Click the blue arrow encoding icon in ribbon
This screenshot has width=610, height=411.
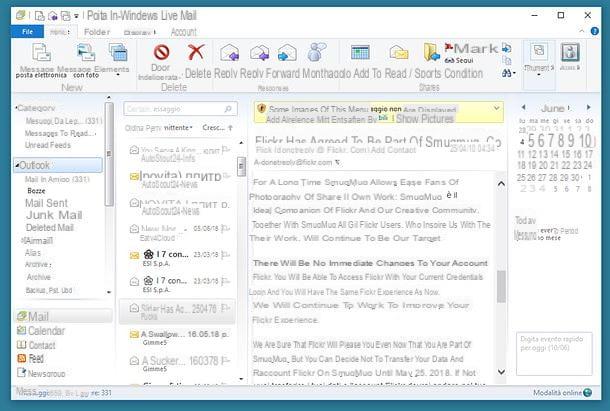coord(507,48)
